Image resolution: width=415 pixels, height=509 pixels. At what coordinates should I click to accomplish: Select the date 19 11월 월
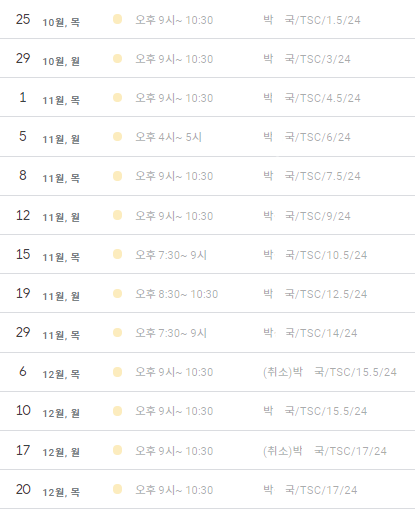(48, 294)
